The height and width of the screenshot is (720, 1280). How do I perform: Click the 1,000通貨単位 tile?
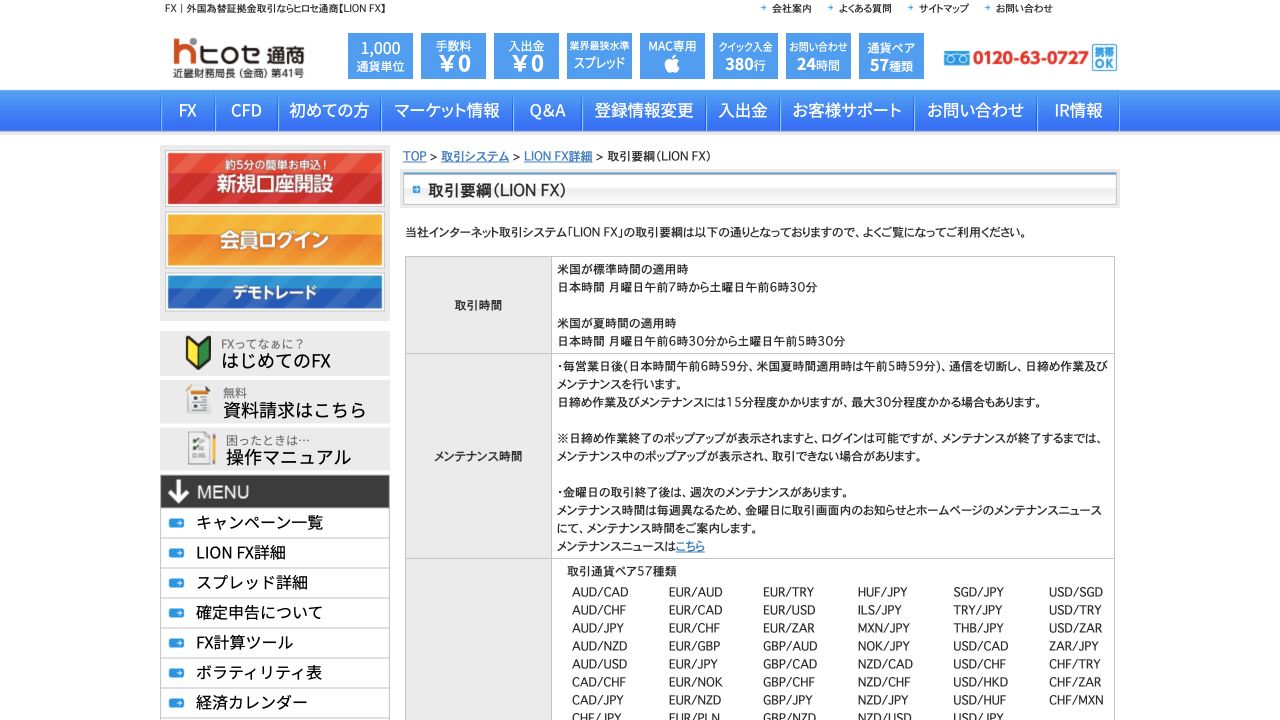[x=380, y=56]
